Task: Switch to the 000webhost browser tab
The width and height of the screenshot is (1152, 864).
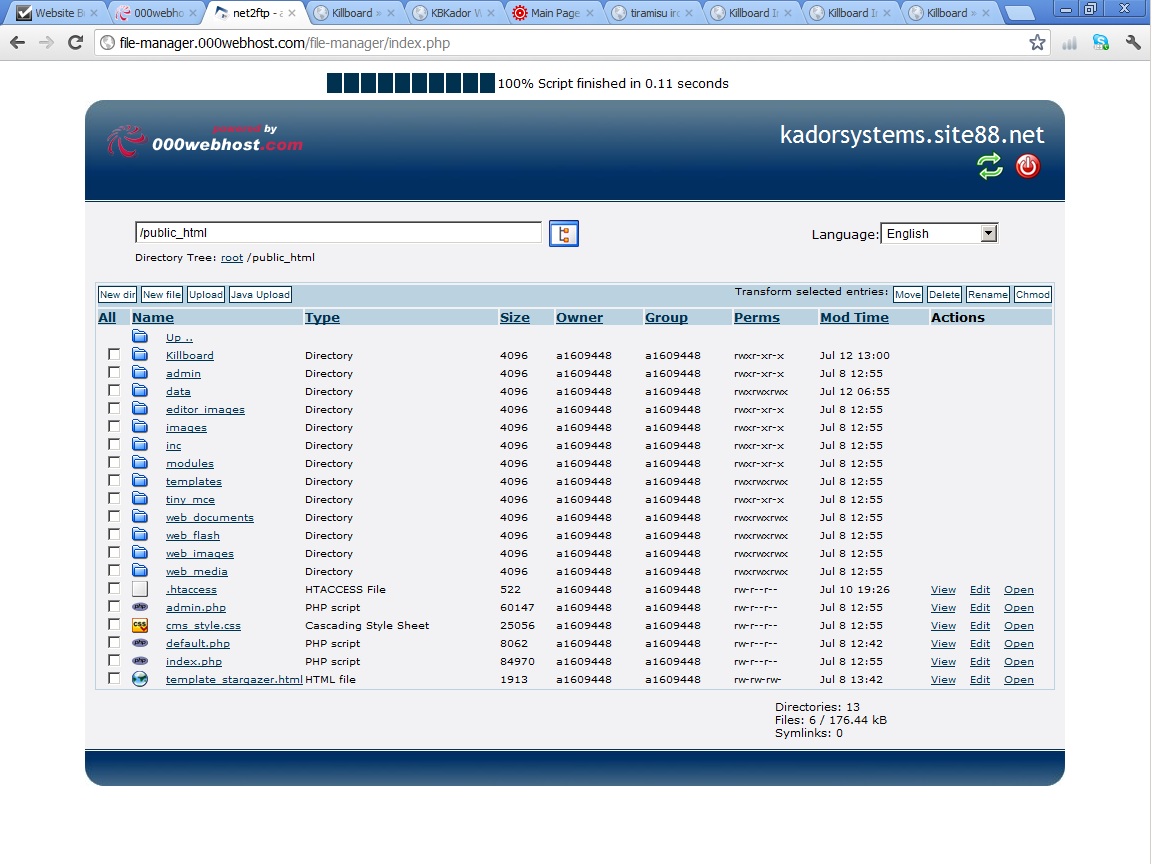Action: 158,12
